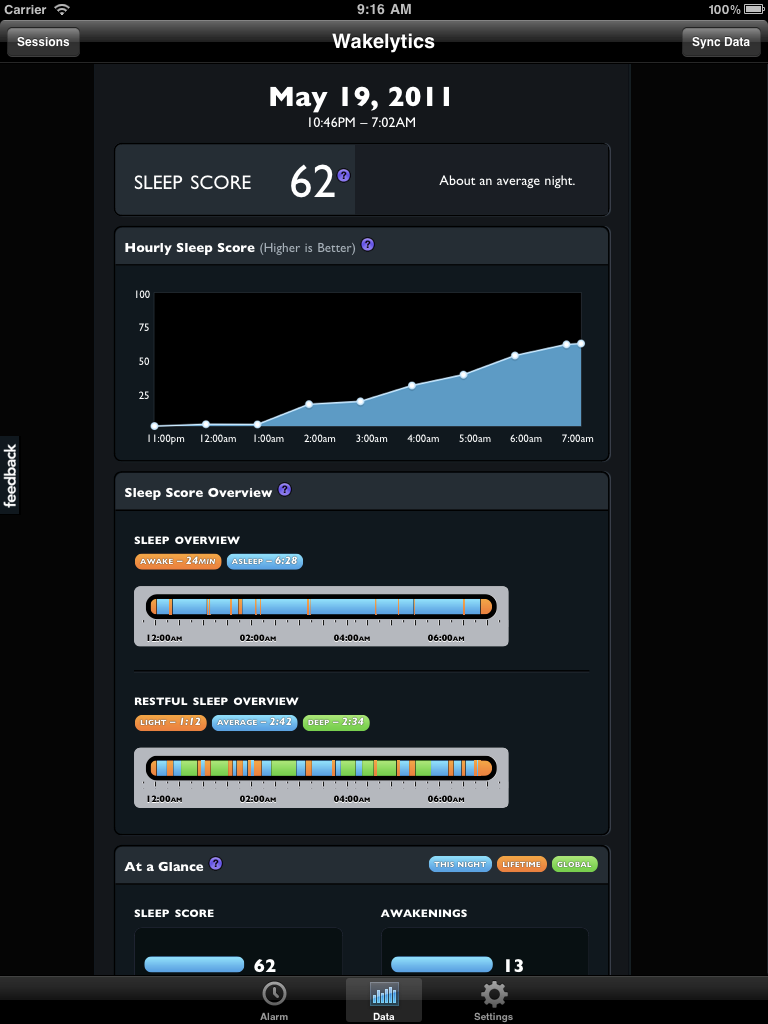Open the feedback side tab
Viewport: 768px width, 1024px height.
point(9,475)
